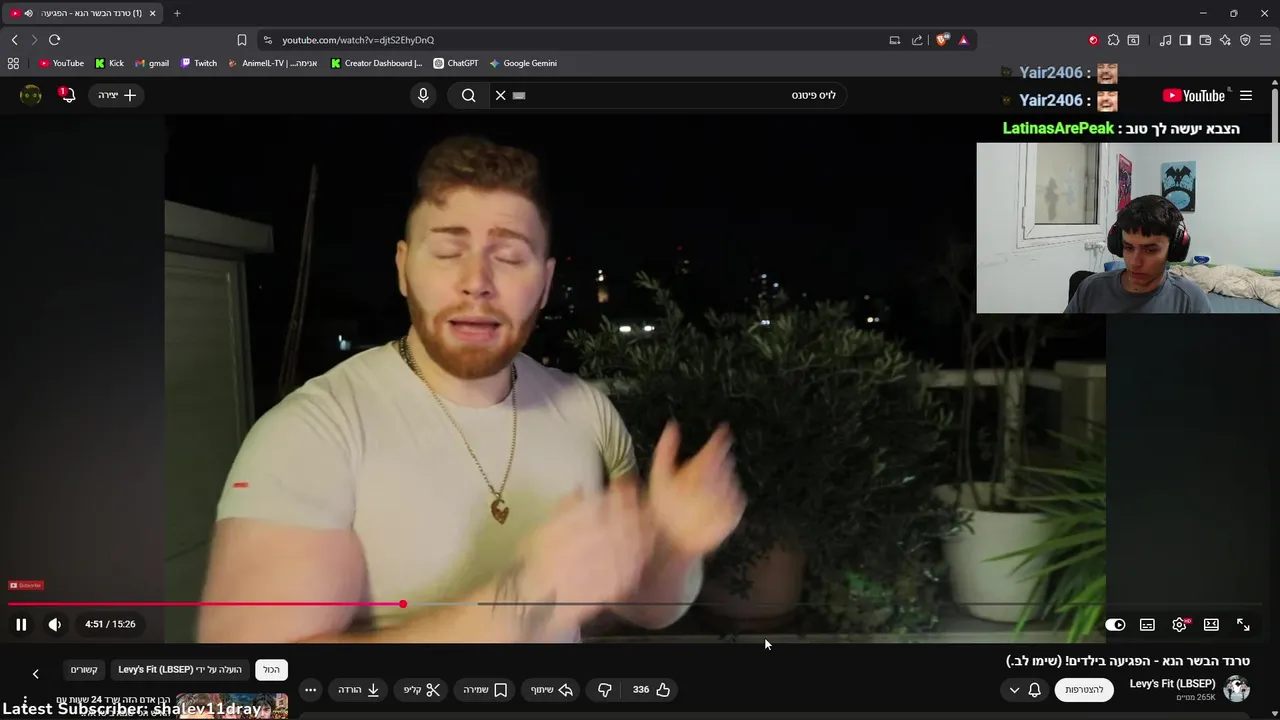Open the gmail bookmark
Image resolution: width=1280 pixels, height=720 pixels.
click(x=152, y=63)
